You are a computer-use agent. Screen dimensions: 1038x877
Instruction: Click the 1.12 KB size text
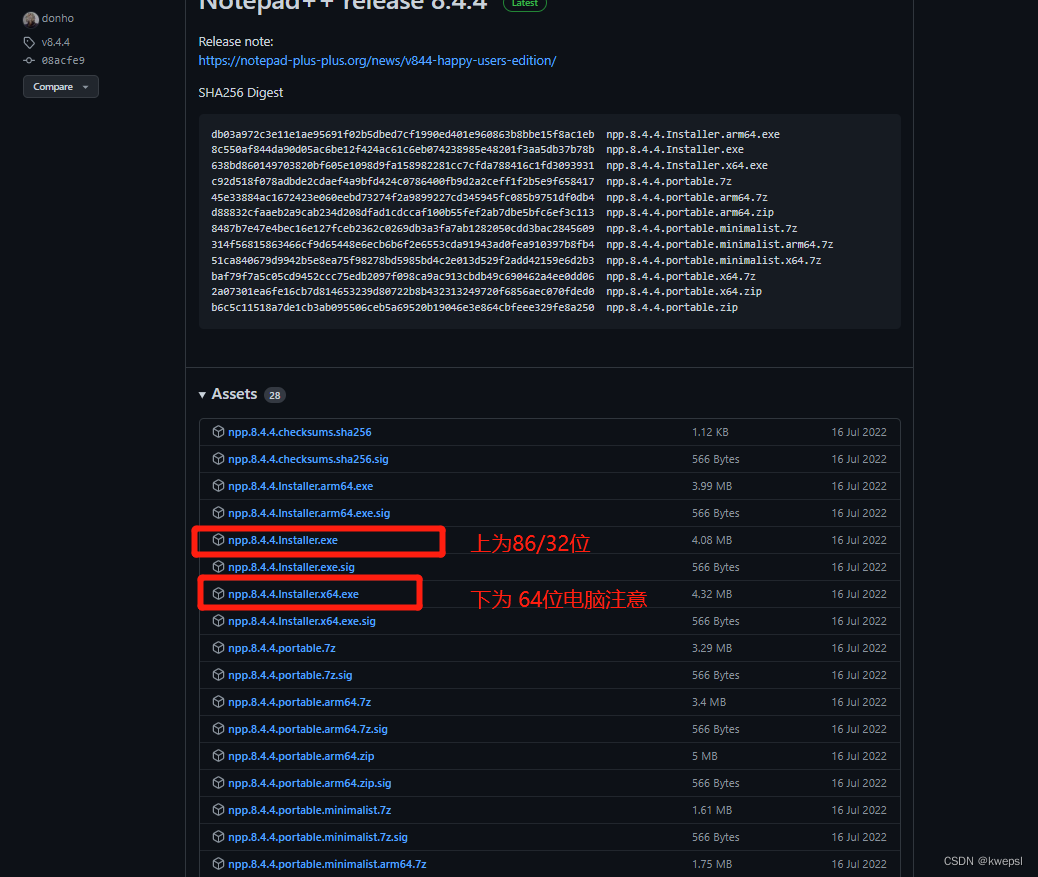tap(710, 432)
